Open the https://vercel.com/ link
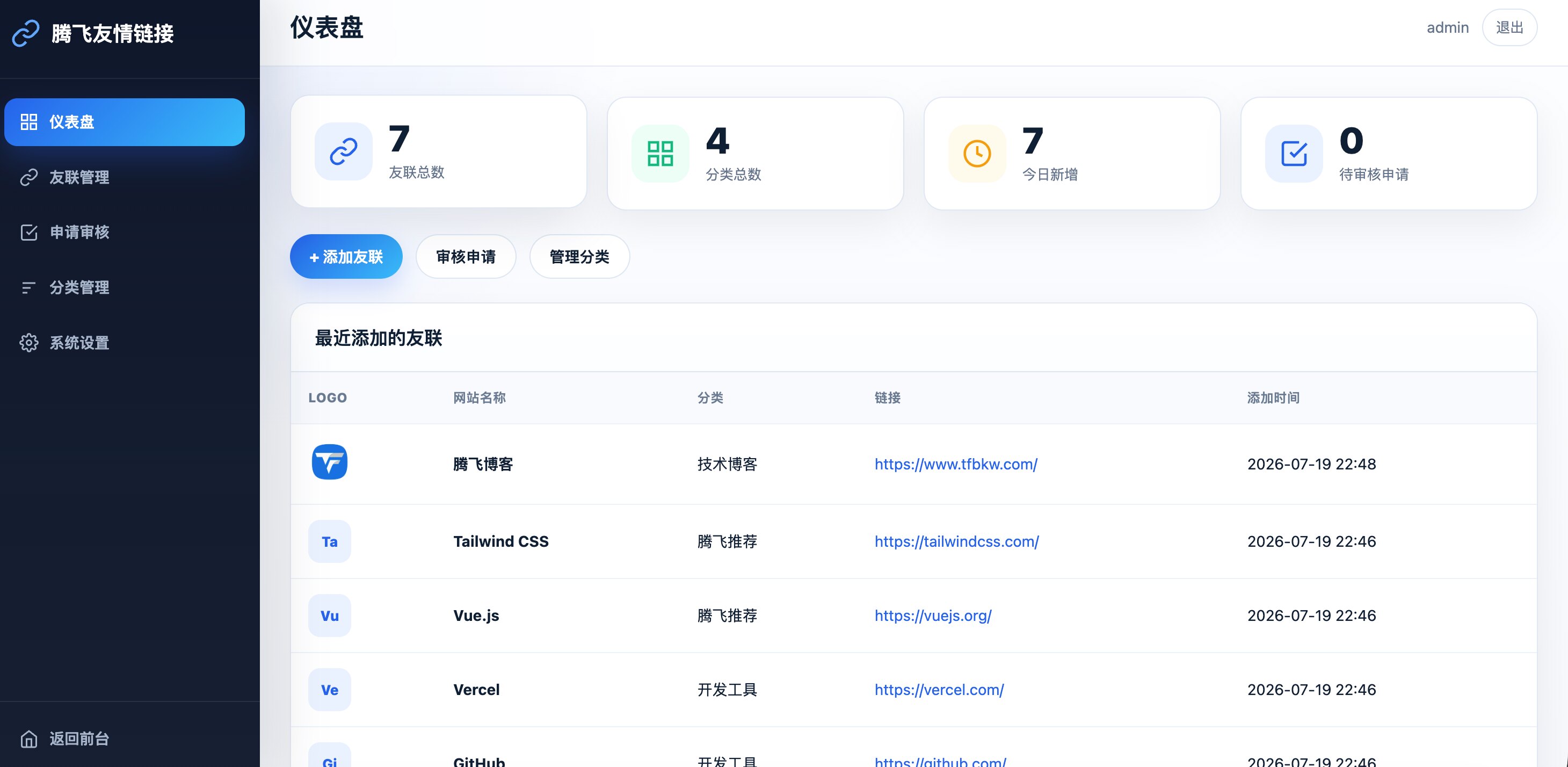Viewport: 1568px width, 767px height. tap(939, 690)
